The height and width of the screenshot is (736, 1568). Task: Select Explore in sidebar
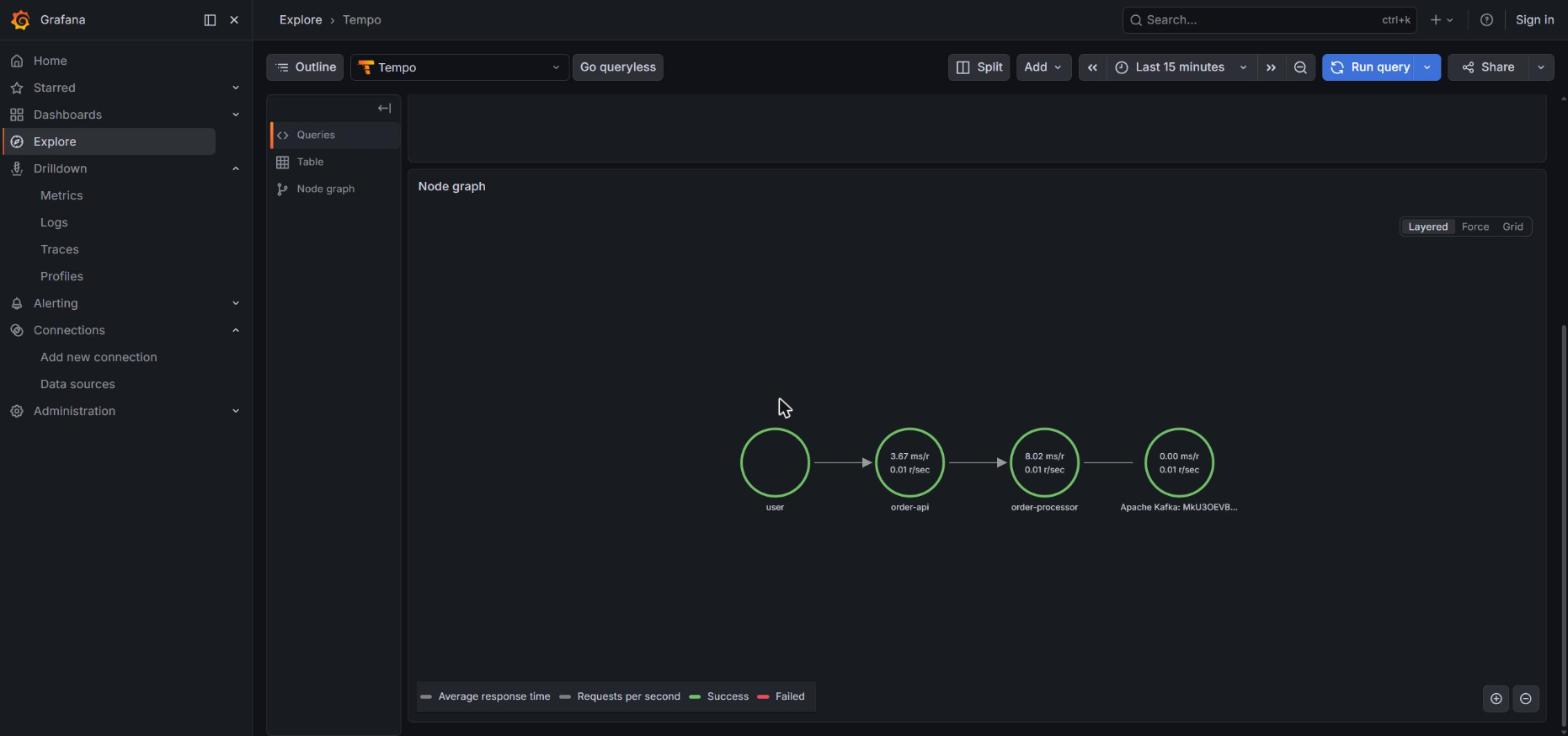[x=109, y=142]
